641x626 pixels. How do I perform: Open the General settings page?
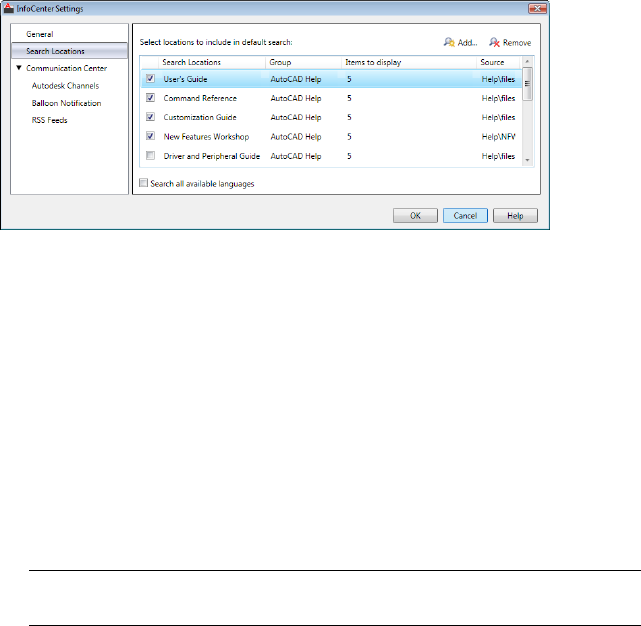40,34
